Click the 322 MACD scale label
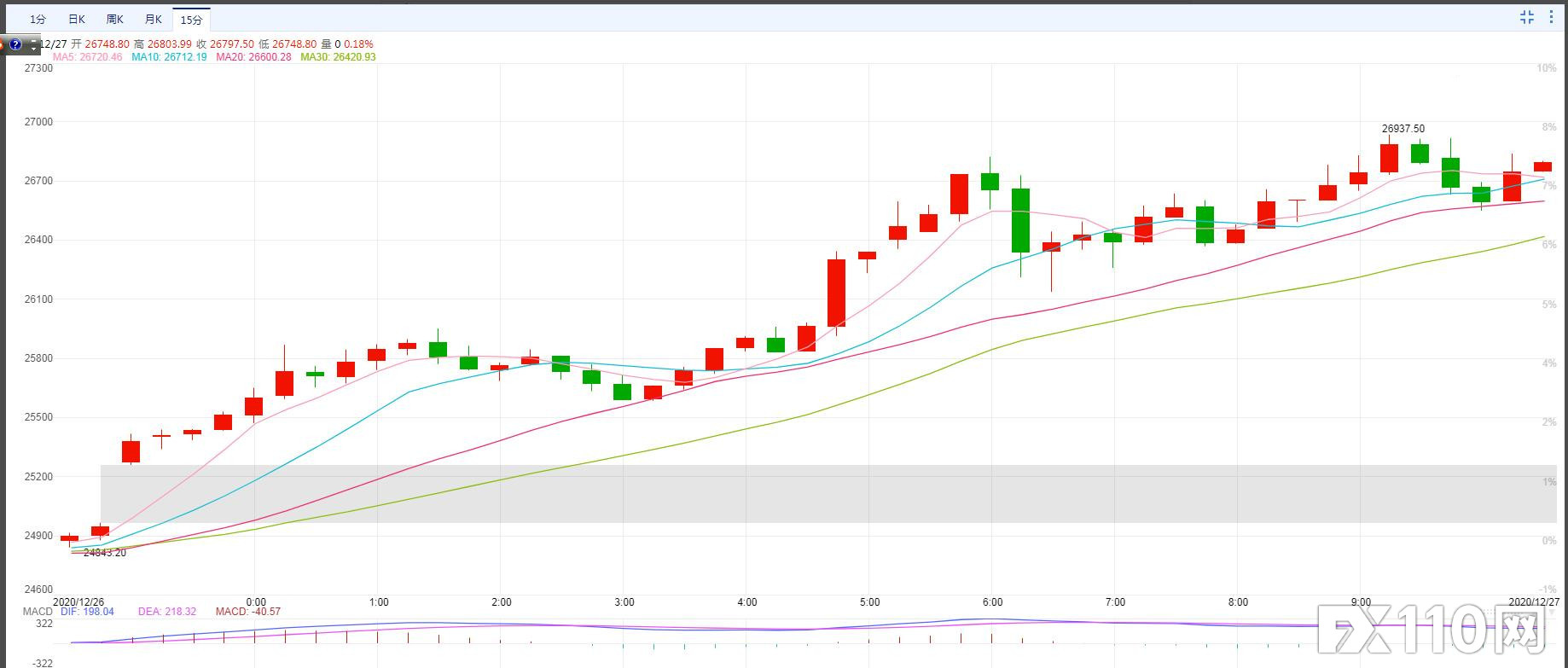This screenshot has height=668, width=1568. pos(44,624)
